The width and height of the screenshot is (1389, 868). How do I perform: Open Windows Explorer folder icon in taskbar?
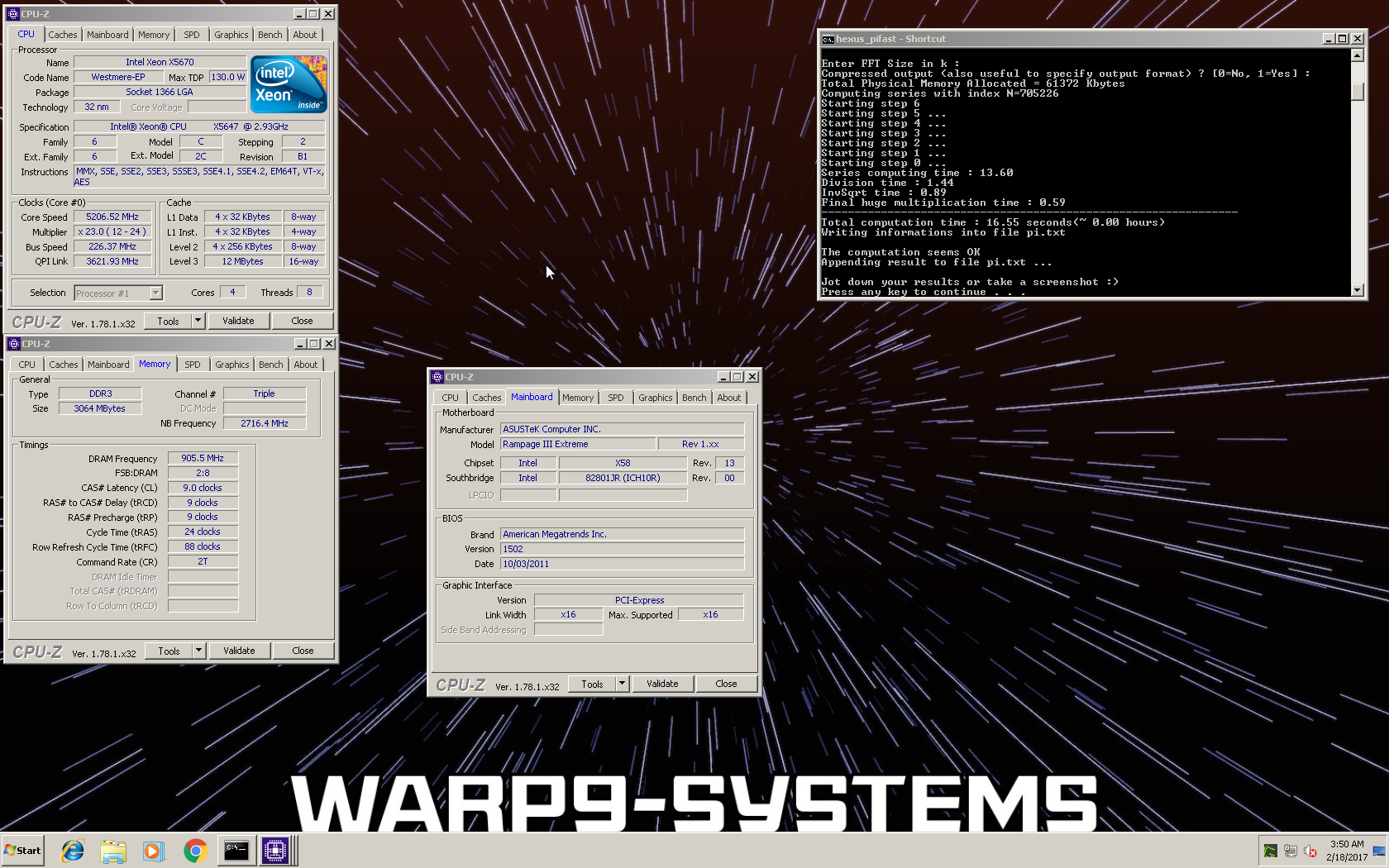[x=113, y=851]
